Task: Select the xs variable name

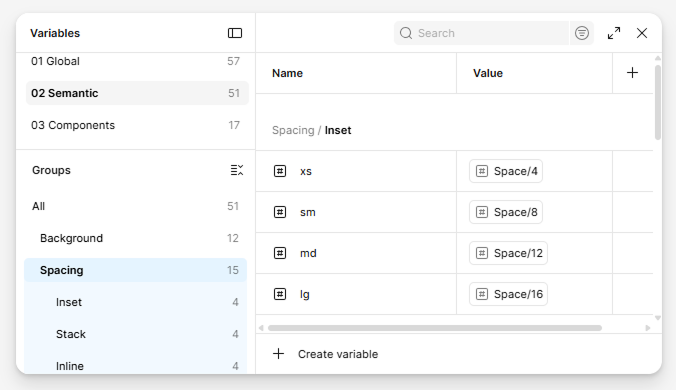Action: (306, 171)
